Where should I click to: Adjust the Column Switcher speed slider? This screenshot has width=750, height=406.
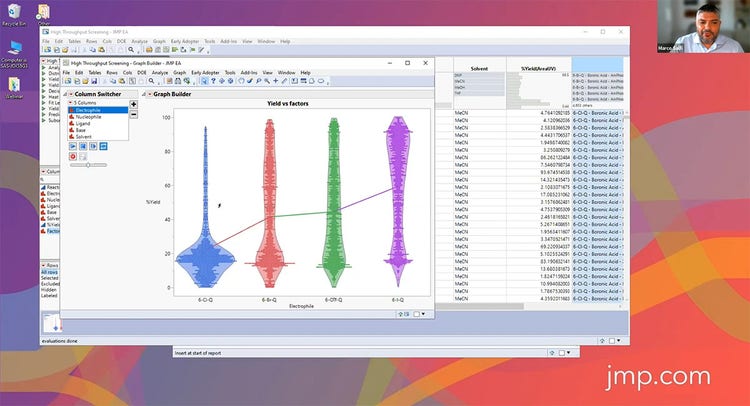(88, 165)
